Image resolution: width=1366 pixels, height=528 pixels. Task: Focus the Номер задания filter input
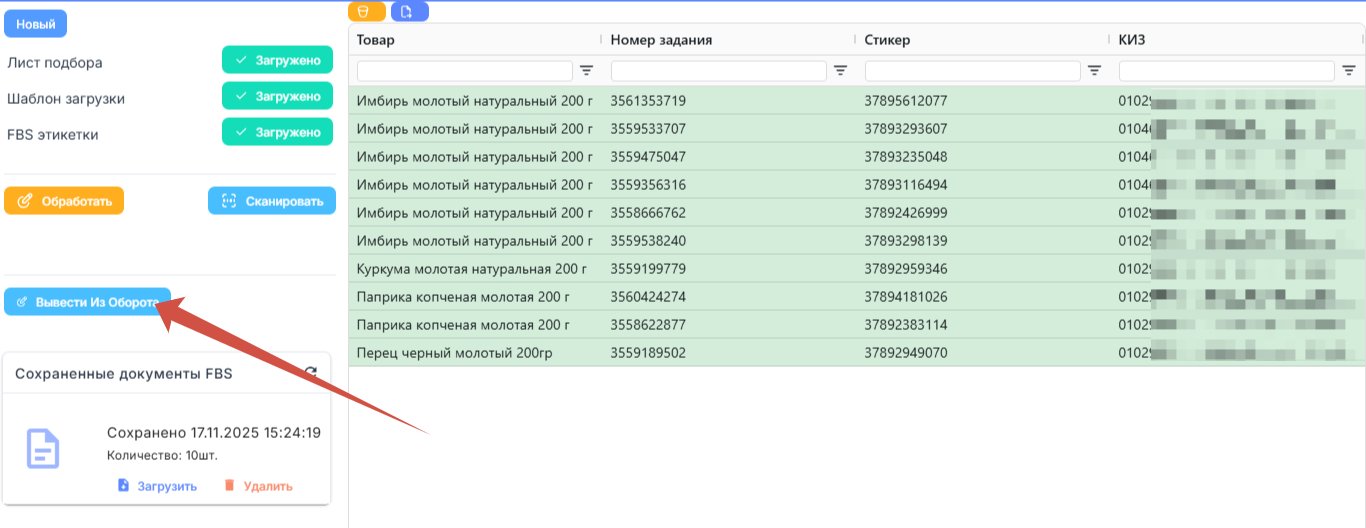[719, 71]
